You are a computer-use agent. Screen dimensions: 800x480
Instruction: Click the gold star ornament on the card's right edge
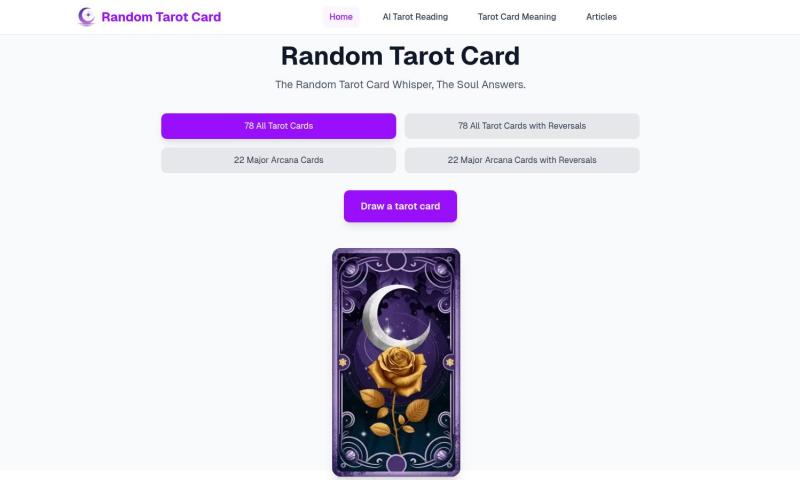450,362
